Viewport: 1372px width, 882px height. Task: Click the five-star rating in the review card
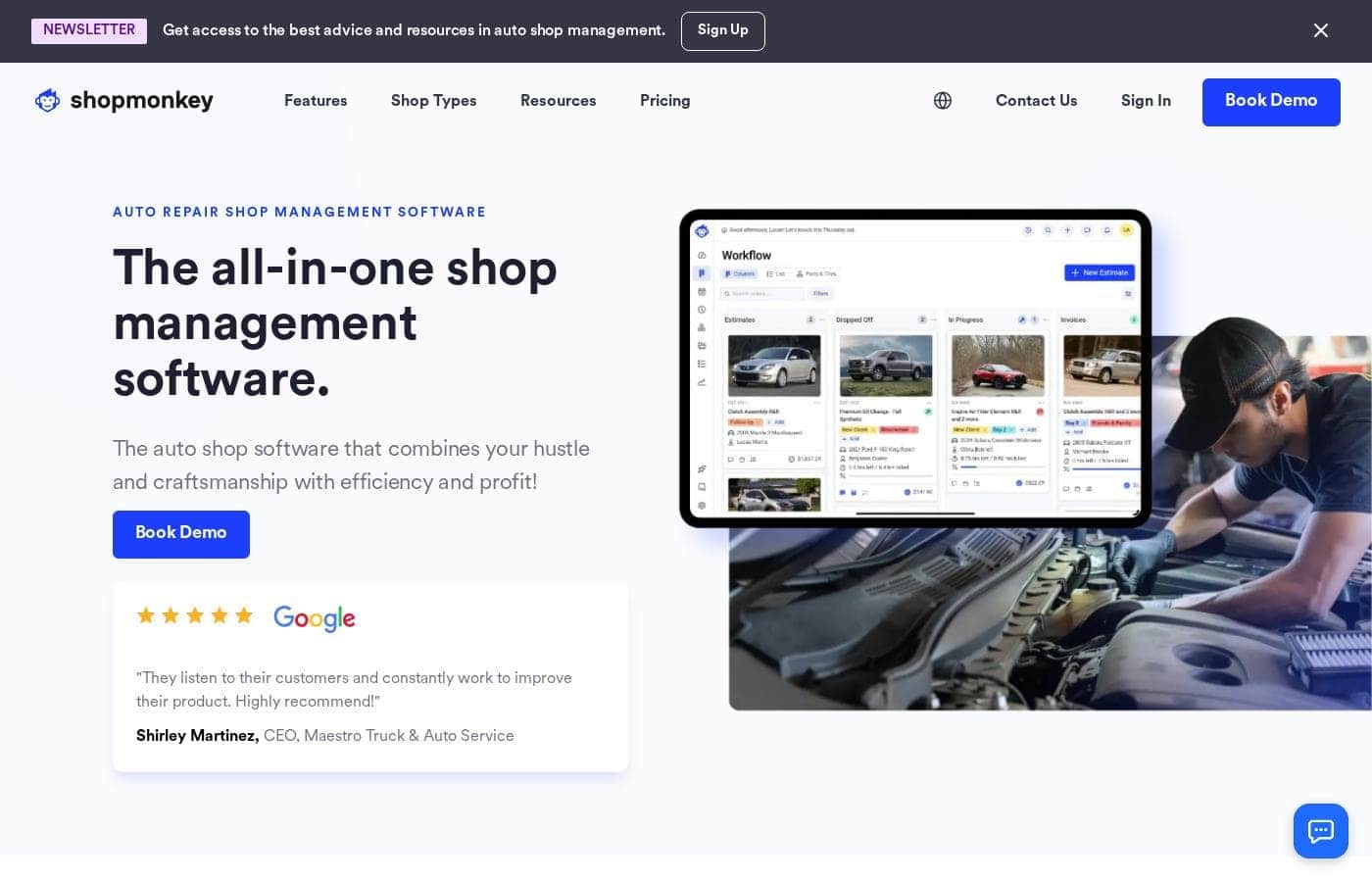point(195,615)
